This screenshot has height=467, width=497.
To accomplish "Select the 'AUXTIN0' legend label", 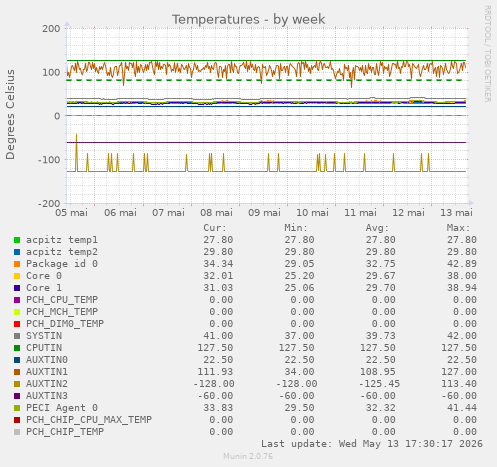I will [x=47, y=360].
